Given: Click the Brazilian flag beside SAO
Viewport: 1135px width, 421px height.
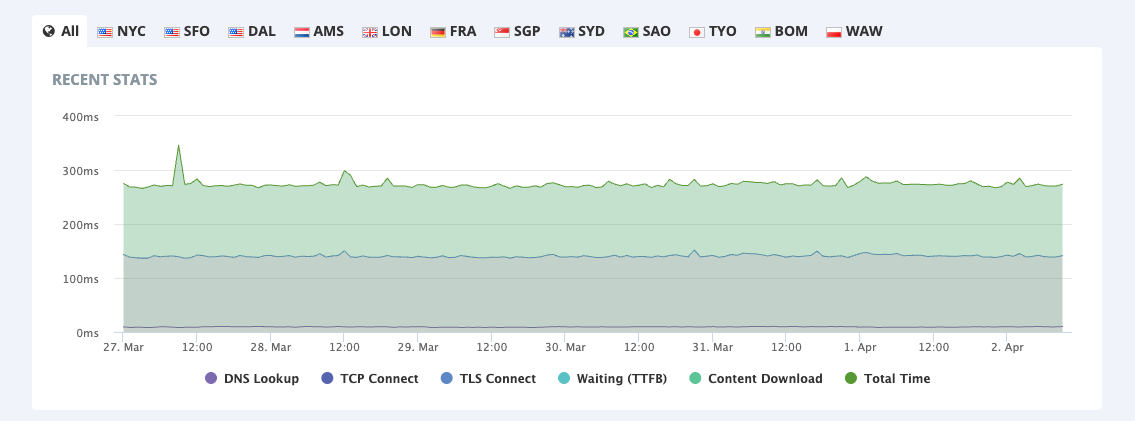Looking at the screenshot, I should (x=631, y=32).
